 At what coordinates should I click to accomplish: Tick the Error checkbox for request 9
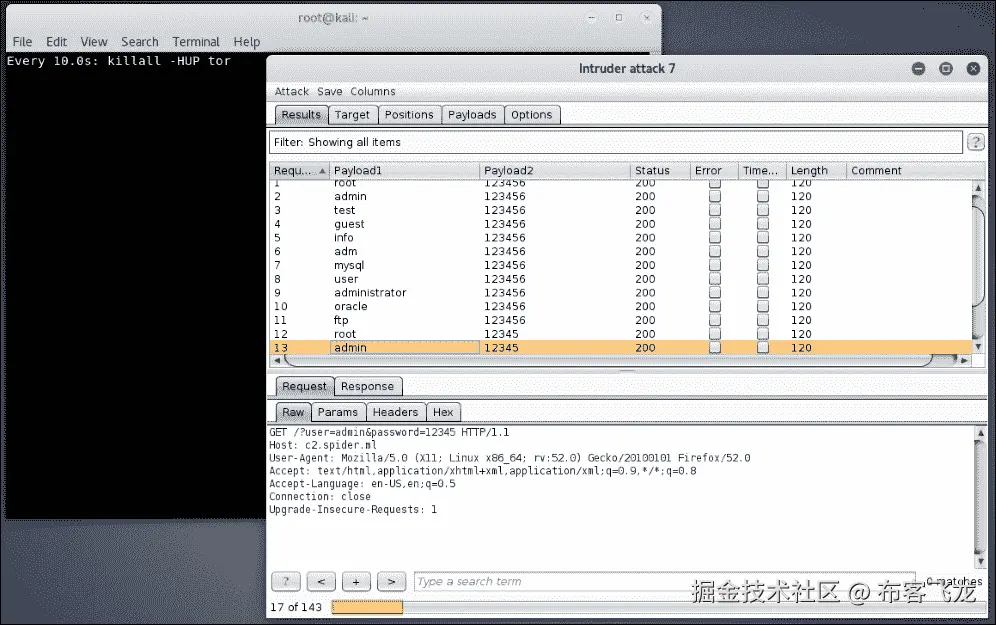click(715, 293)
